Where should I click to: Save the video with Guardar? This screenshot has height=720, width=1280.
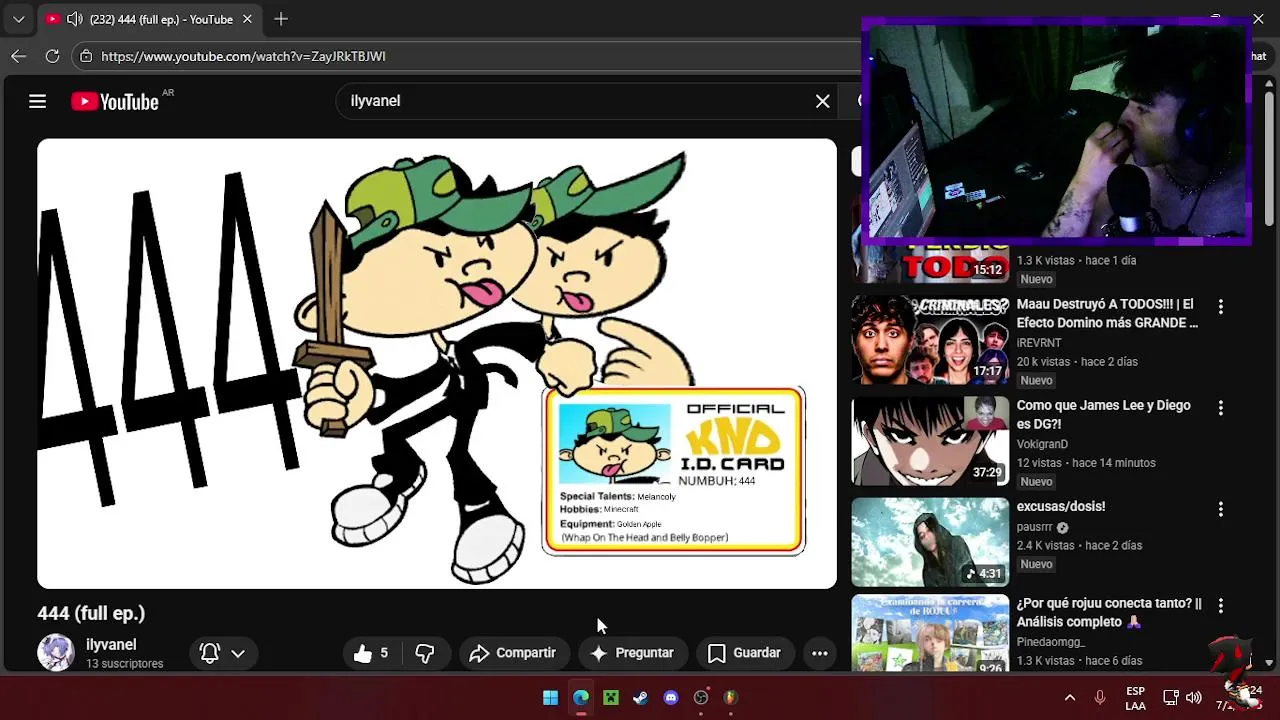pyautogui.click(x=744, y=653)
